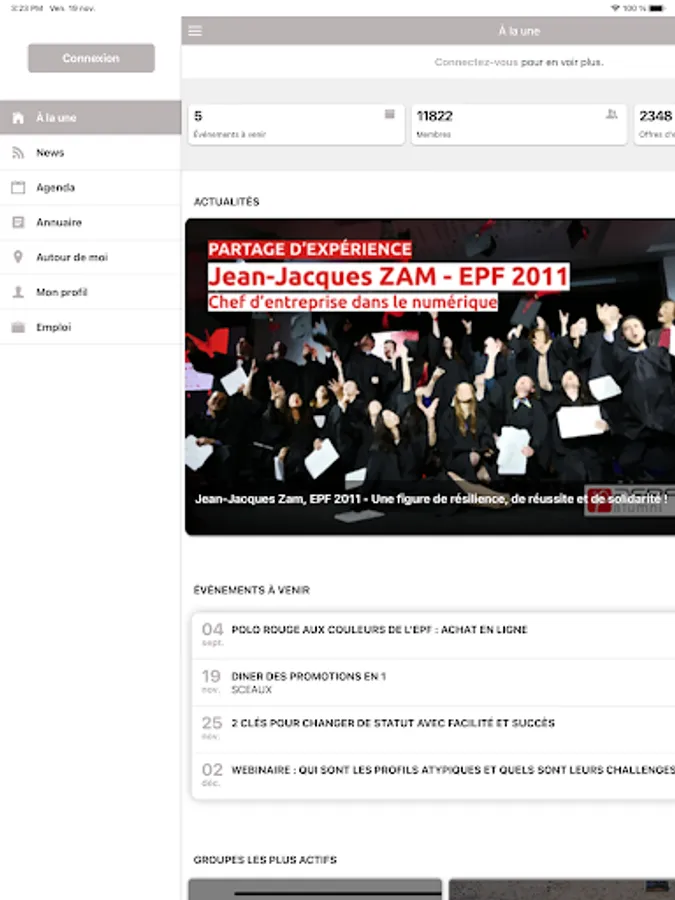Open the Webinaire profils atypiques event
The height and width of the screenshot is (900, 675).
click(433, 775)
